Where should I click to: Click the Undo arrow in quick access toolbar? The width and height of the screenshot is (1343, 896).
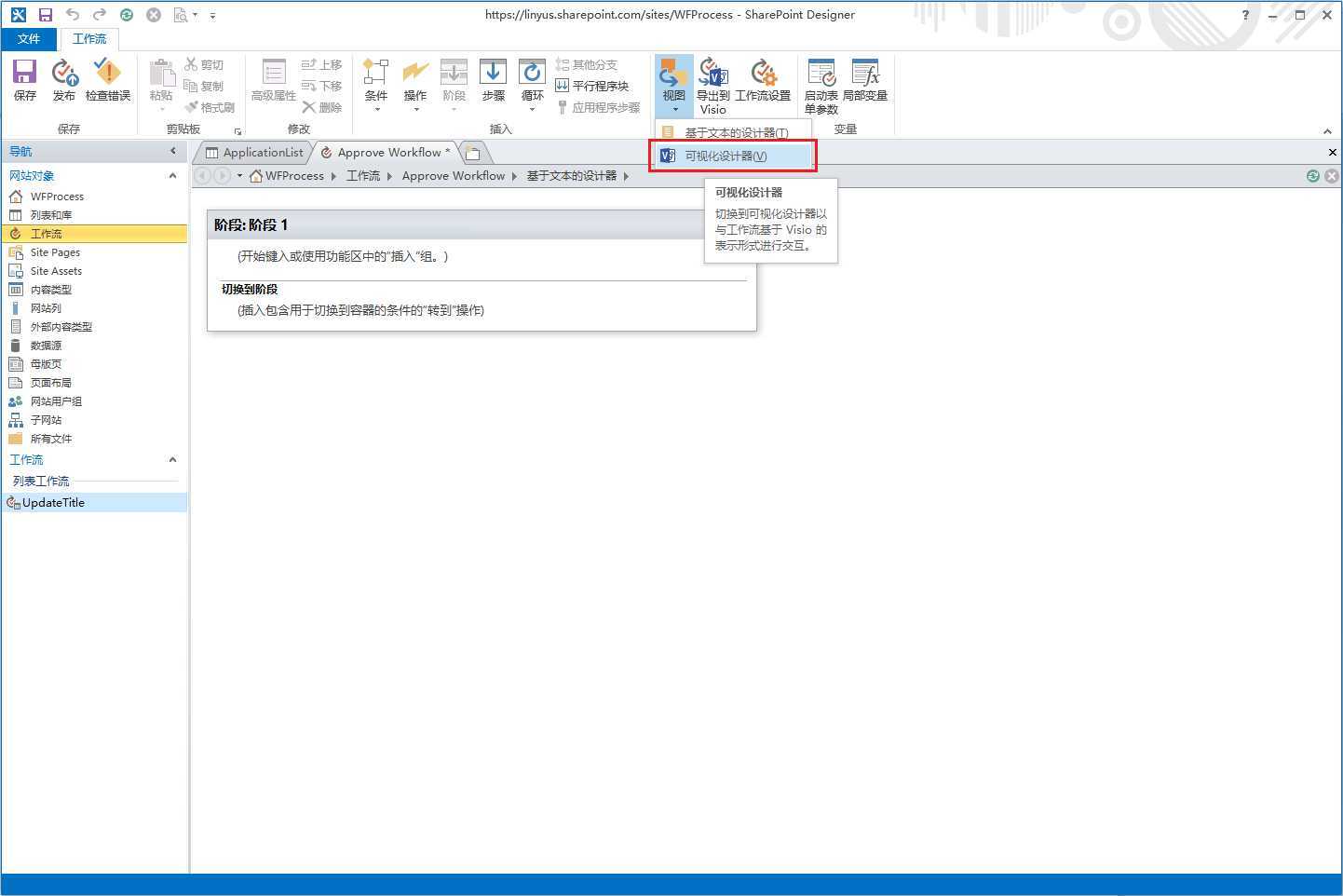tap(73, 14)
